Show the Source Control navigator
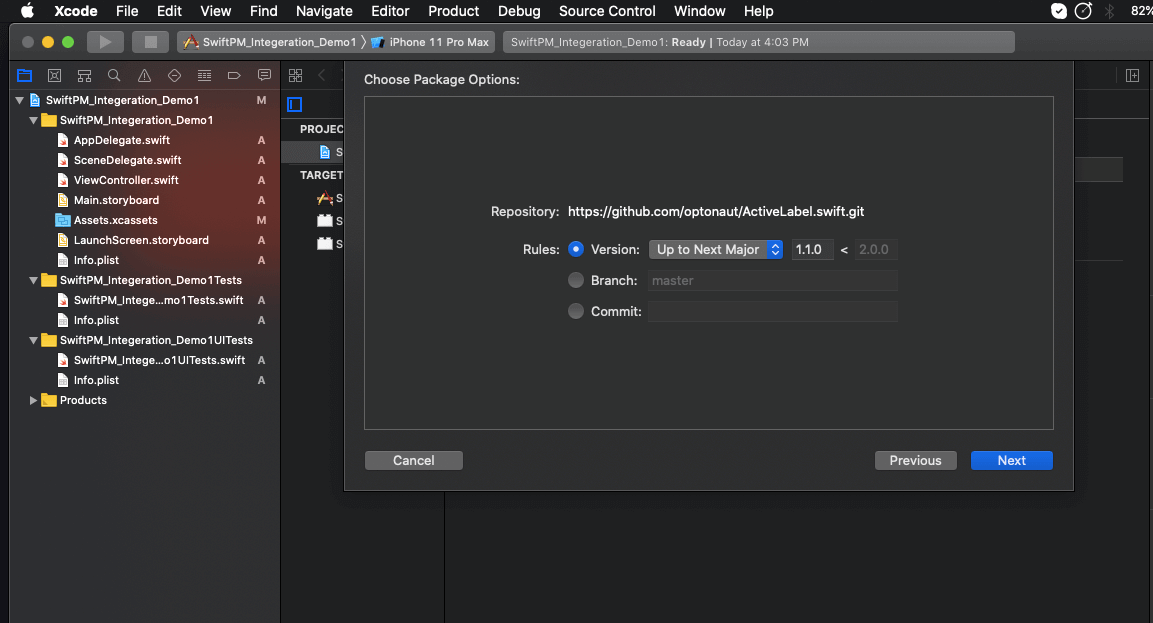Image resolution: width=1153 pixels, height=623 pixels. tap(54, 76)
